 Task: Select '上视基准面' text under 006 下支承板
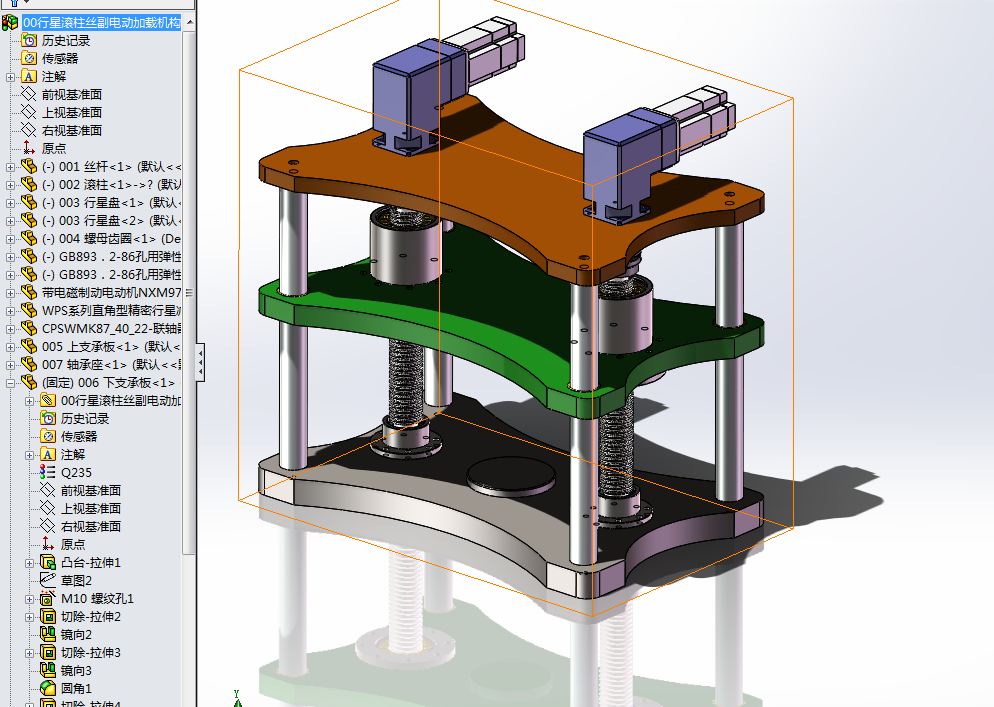[x=91, y=508]
